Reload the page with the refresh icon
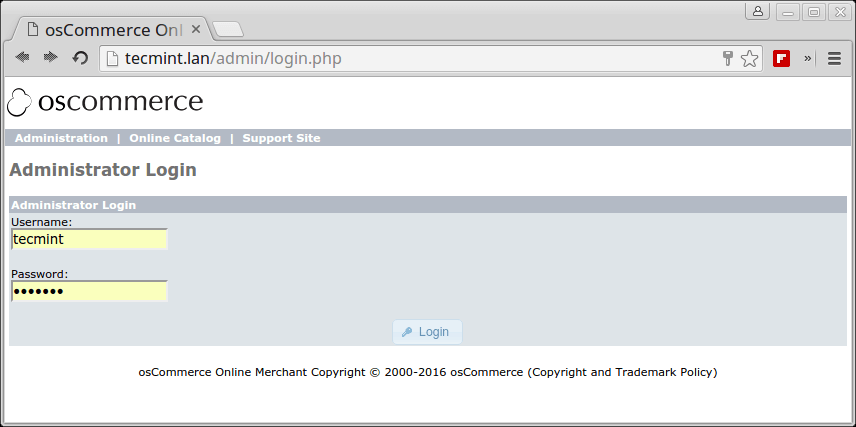This screenshot has width=856, height=427. [x=80, y=57]
